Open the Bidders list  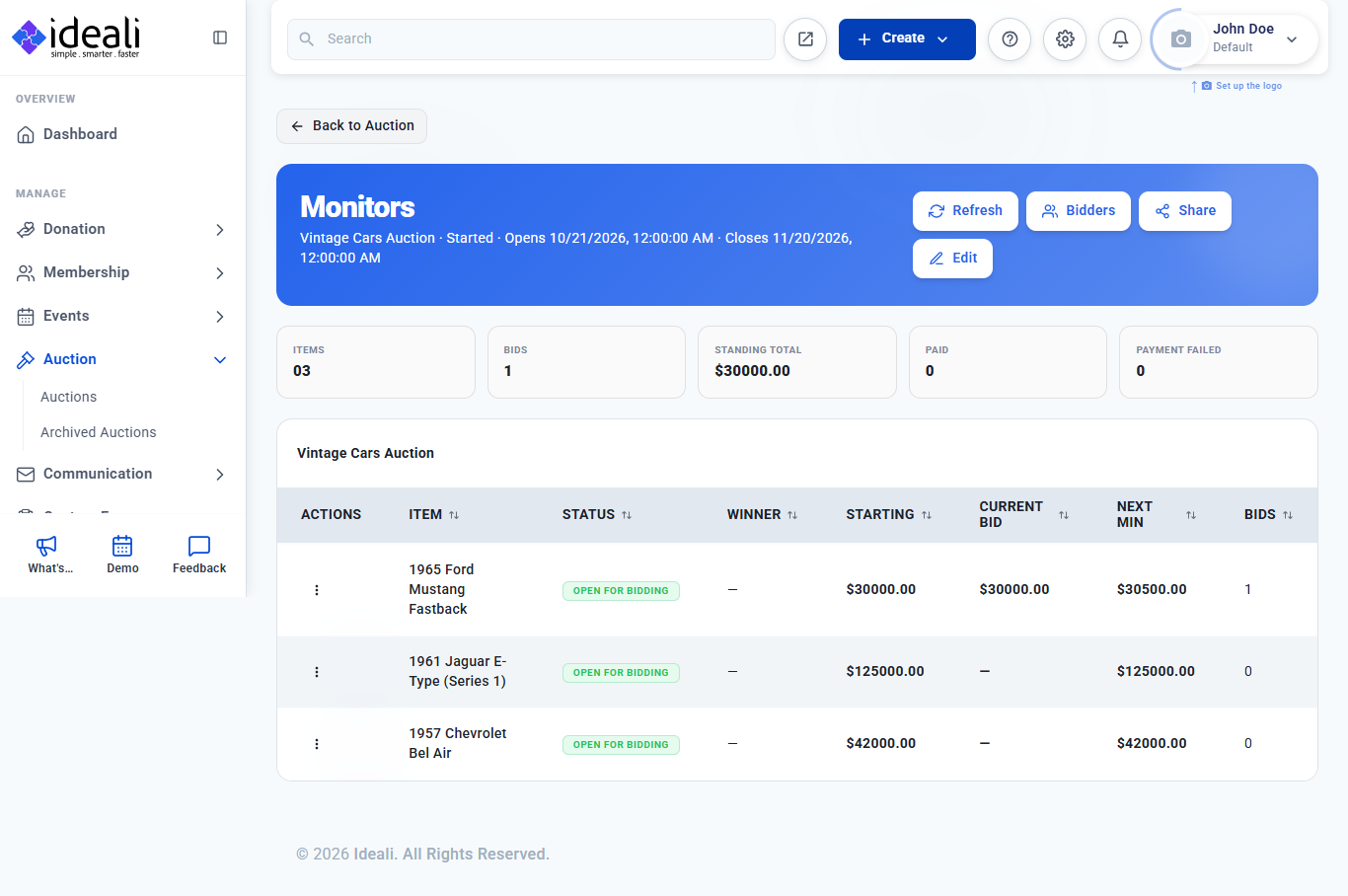coord(1079,211)
